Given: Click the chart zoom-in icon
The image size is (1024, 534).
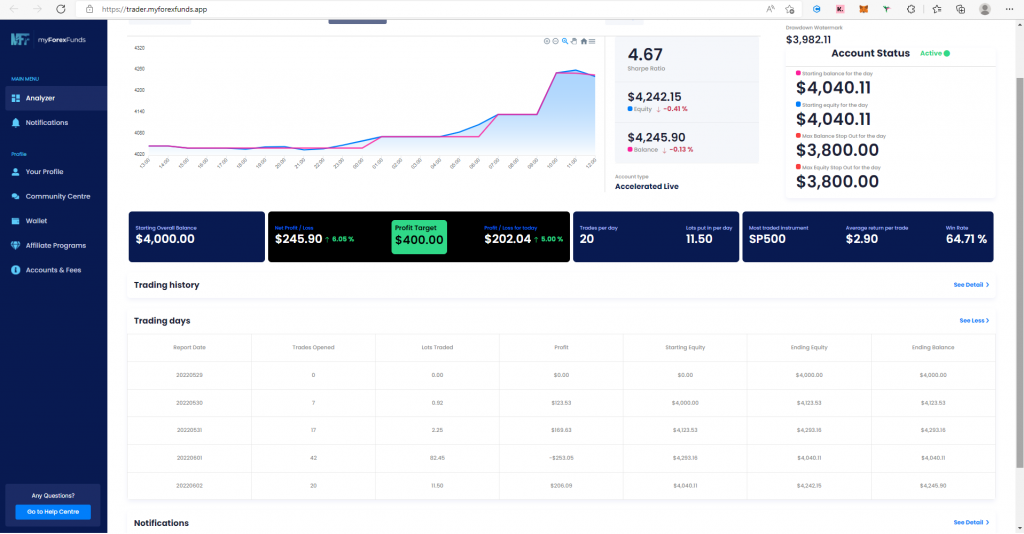Looking at the screenshot, I should pos(546,41).
